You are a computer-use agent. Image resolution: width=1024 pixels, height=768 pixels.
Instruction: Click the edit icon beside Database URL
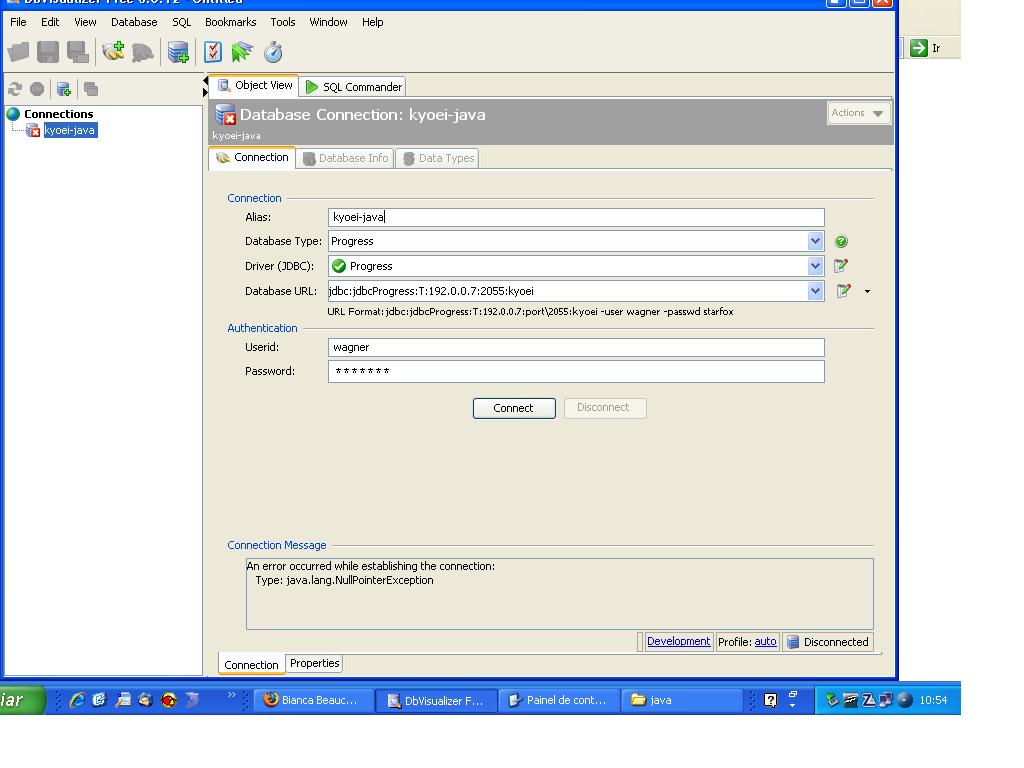pos(844,291)
